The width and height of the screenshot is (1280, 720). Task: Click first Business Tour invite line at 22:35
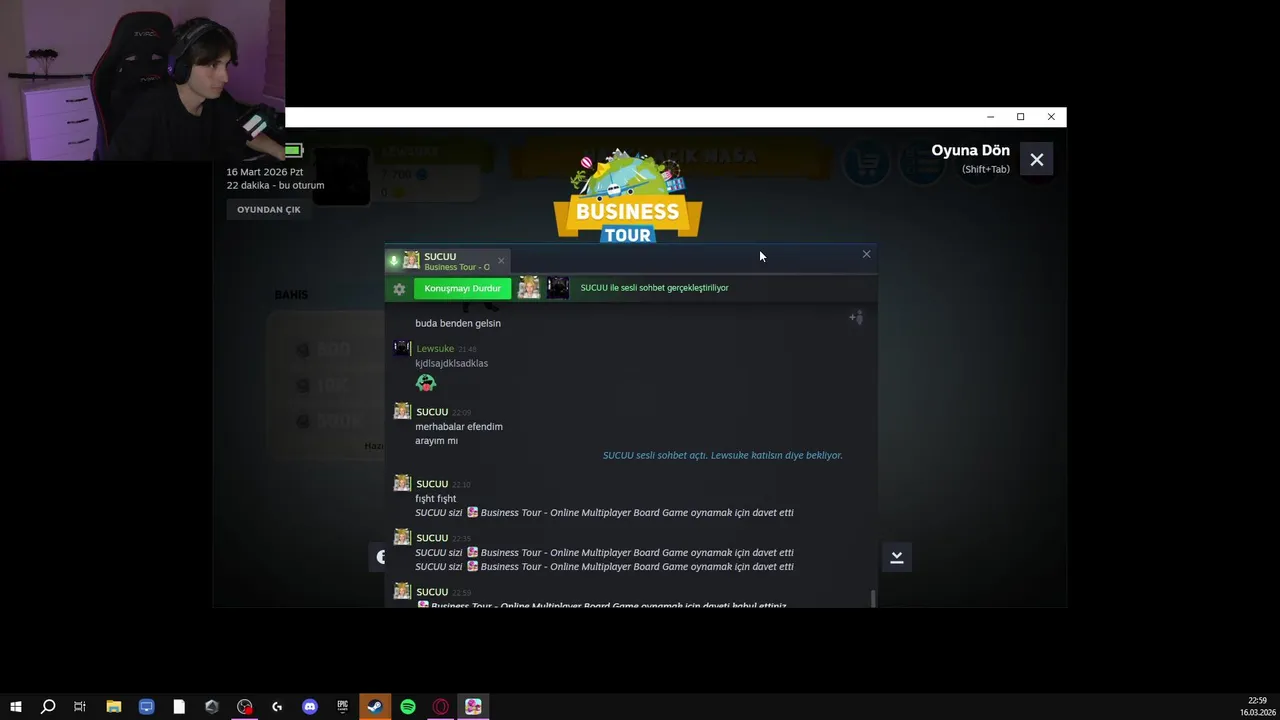click(x=604, y=552)
